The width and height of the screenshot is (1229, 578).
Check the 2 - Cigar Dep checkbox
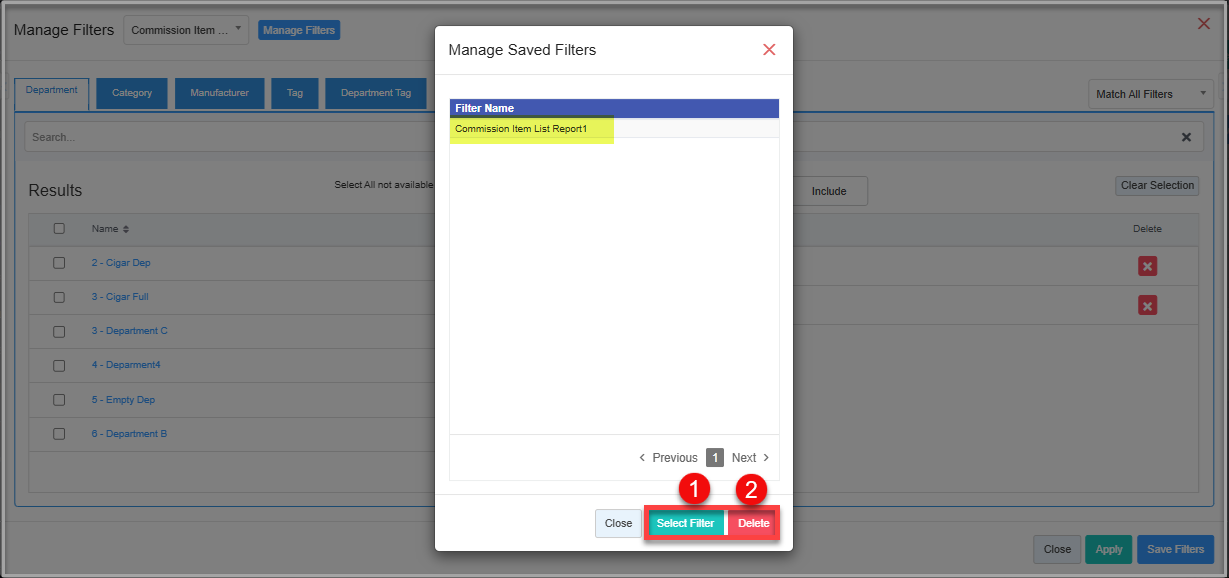59,262
